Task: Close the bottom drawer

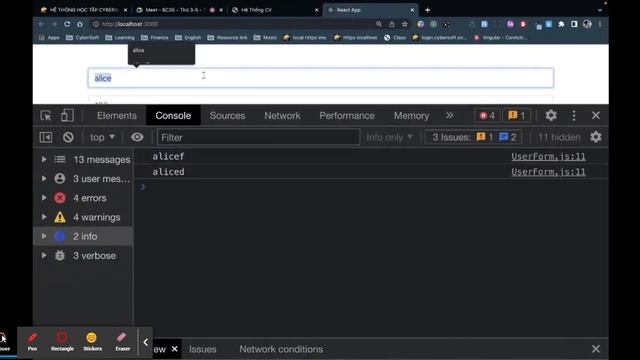Action: point(596,349)
